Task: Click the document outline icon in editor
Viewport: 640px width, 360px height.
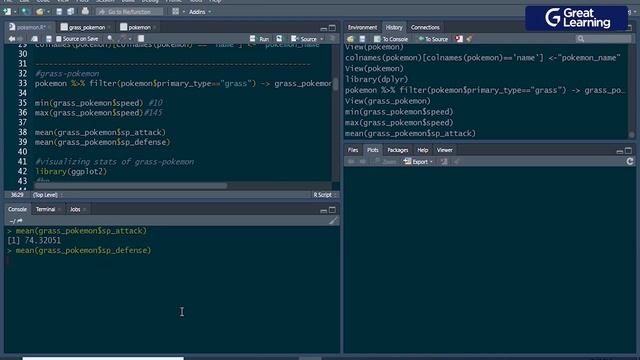Action: pos(332,39)
